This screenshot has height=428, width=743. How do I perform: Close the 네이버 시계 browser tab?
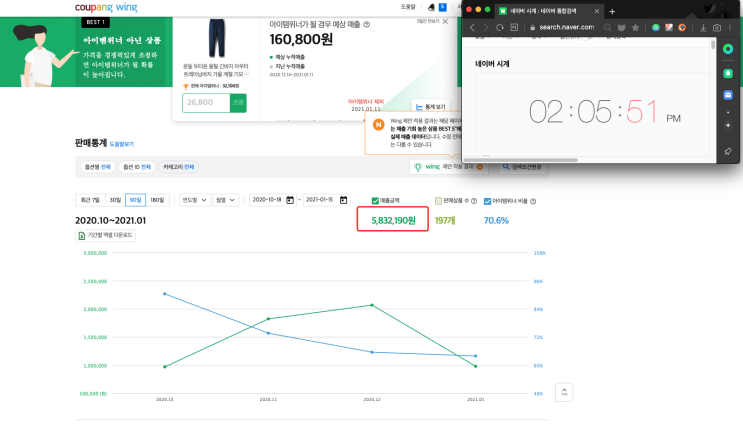coord(597,11)
